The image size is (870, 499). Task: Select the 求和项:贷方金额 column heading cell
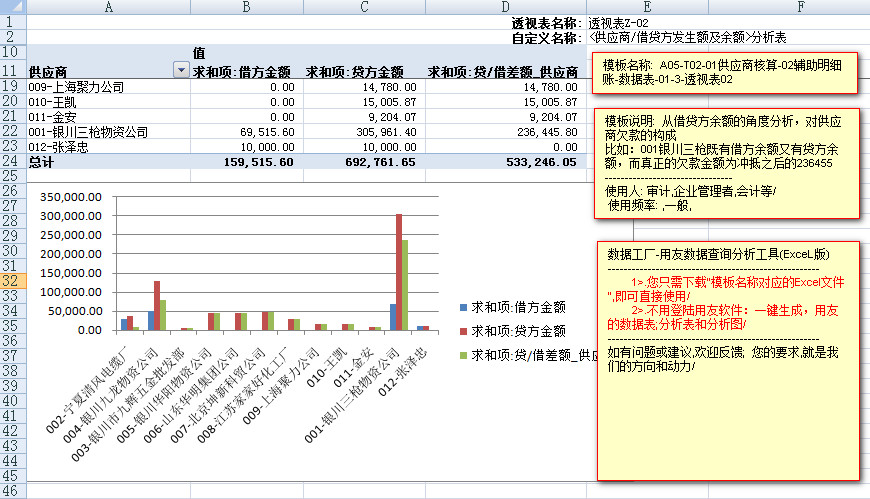coord(355,72)
